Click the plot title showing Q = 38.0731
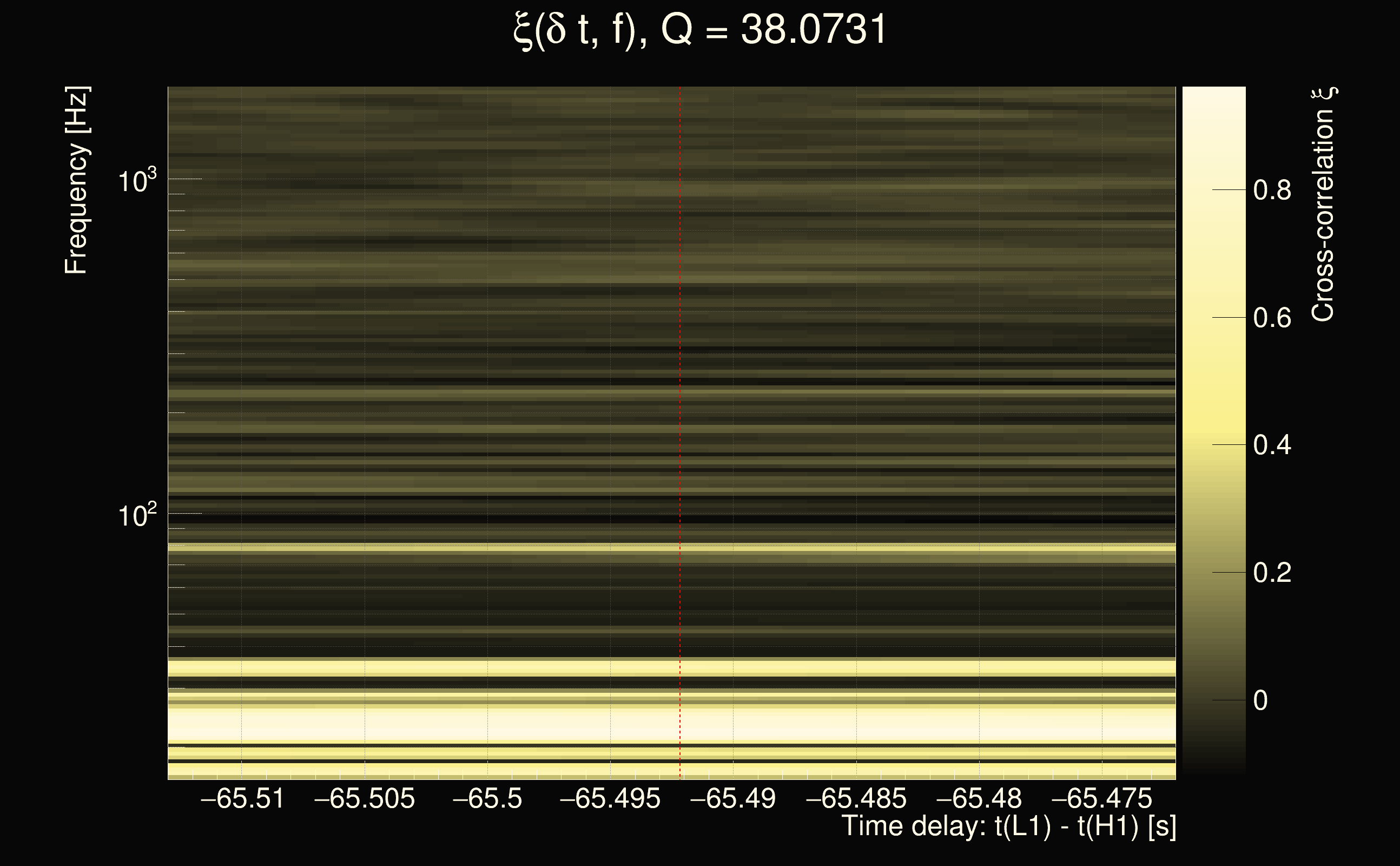Screen dimensions: 1400x866 pyautogui.click(x=699, y=30)
